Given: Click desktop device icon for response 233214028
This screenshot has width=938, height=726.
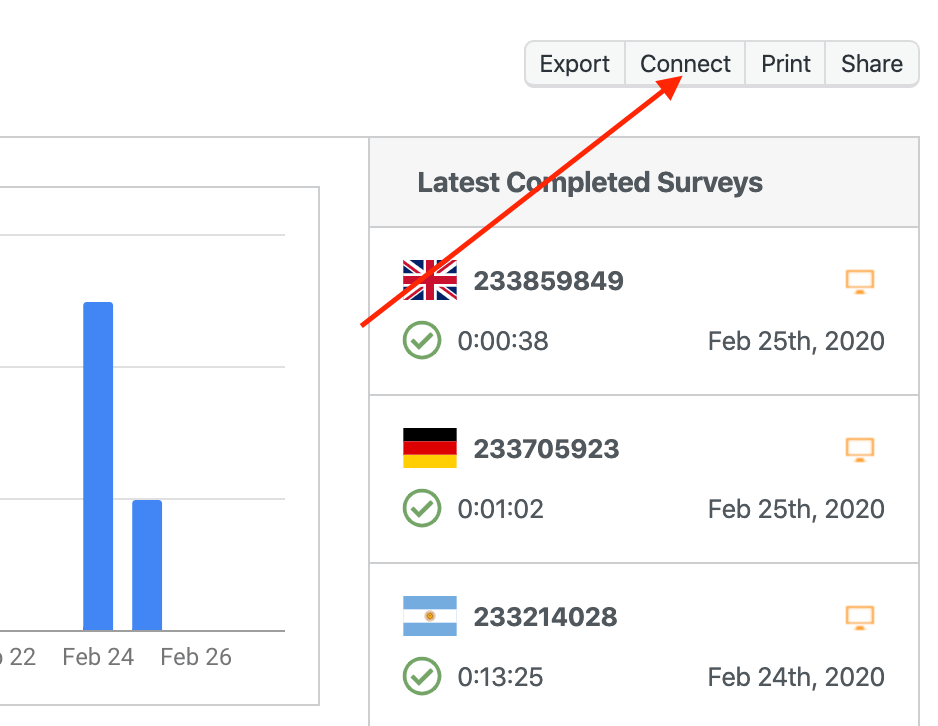Looking at the screenshot, I should tap(860, 617).
